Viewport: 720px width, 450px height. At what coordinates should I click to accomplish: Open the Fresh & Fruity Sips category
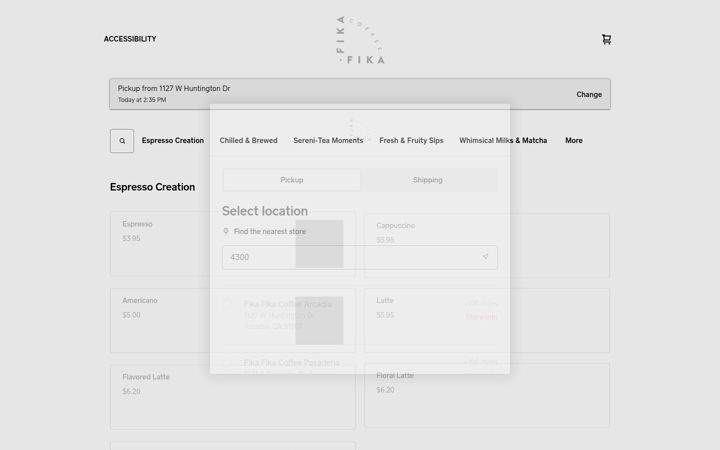click(x=411, y=141)
